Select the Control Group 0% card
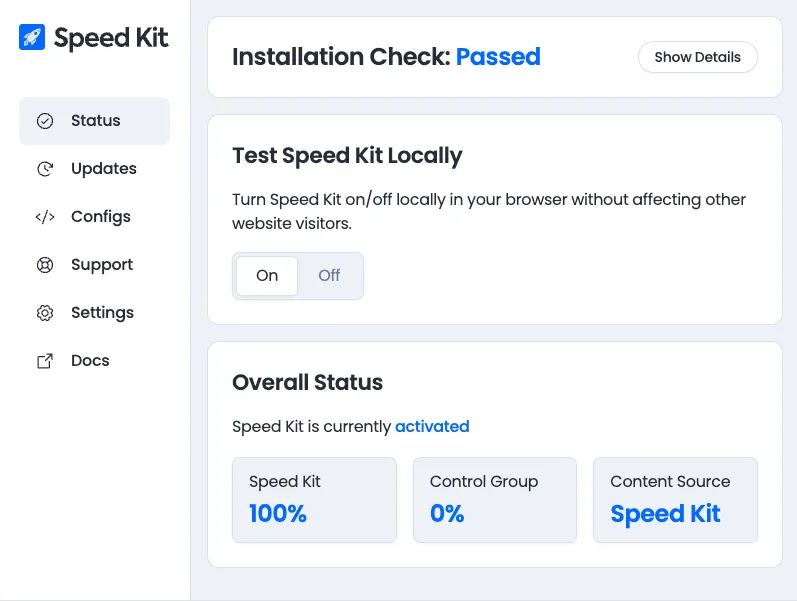797x601 pixels. (495, 500)
